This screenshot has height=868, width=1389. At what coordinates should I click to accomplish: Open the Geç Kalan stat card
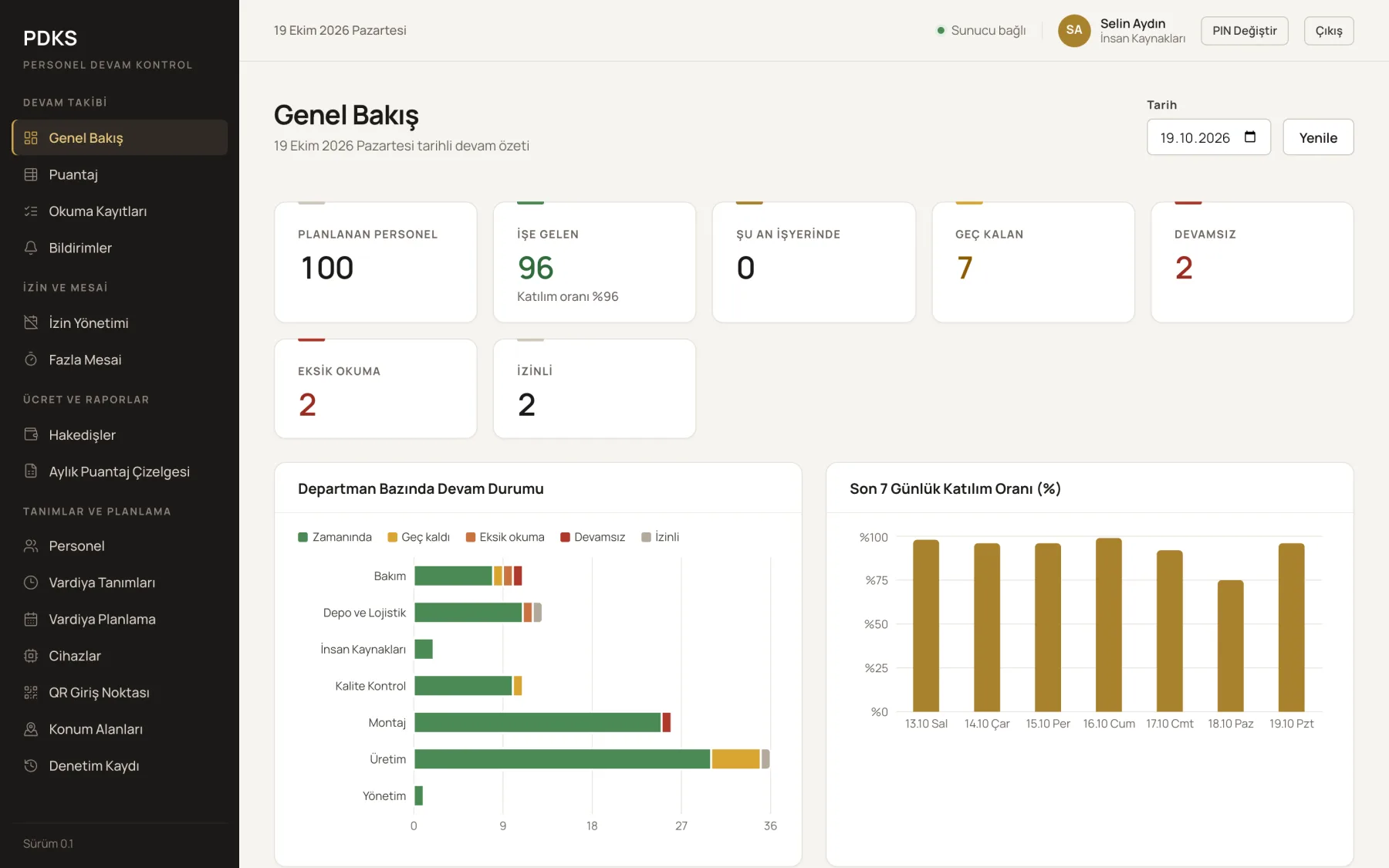click(x=1033, y=262)
